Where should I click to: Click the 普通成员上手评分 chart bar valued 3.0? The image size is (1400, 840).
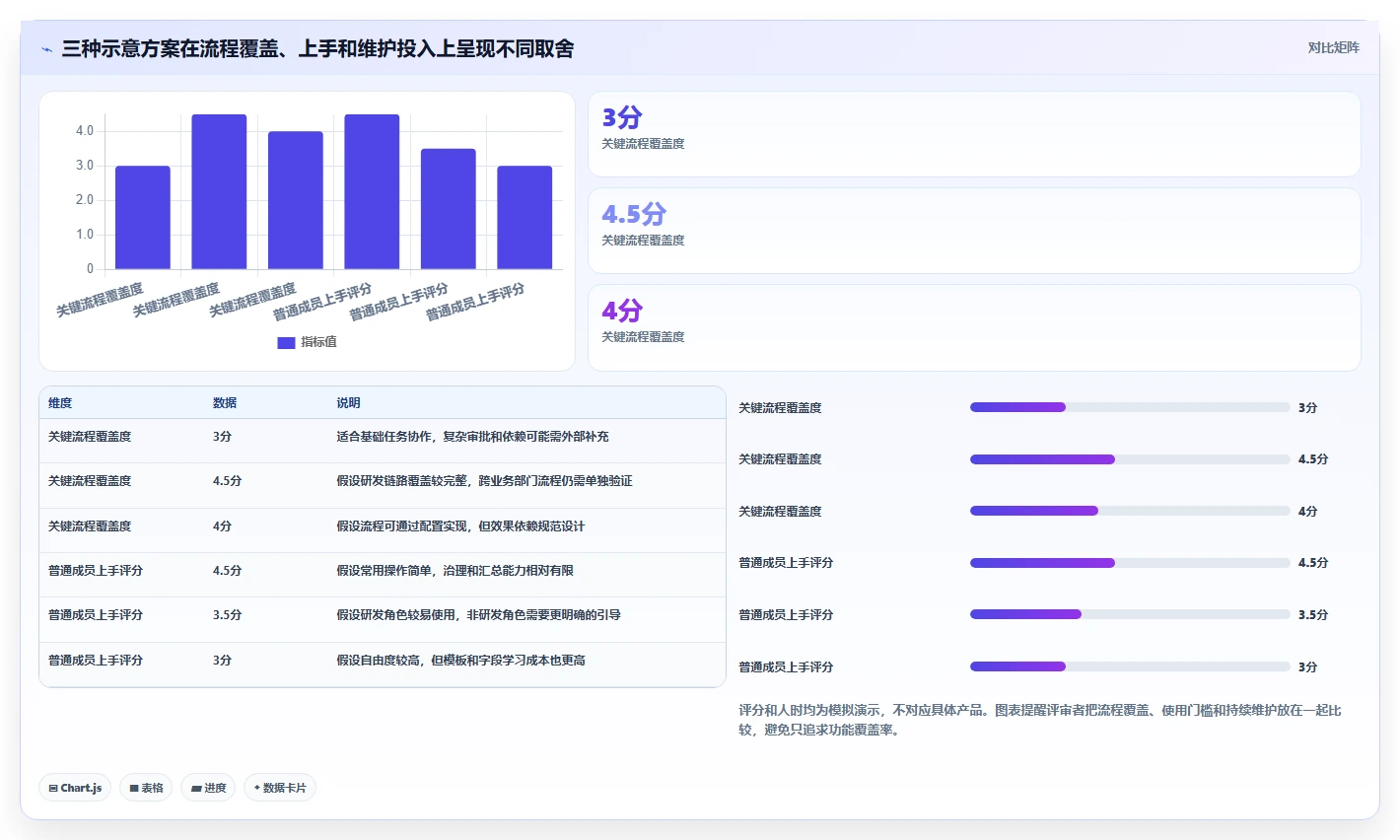click(x=525, y=217)
